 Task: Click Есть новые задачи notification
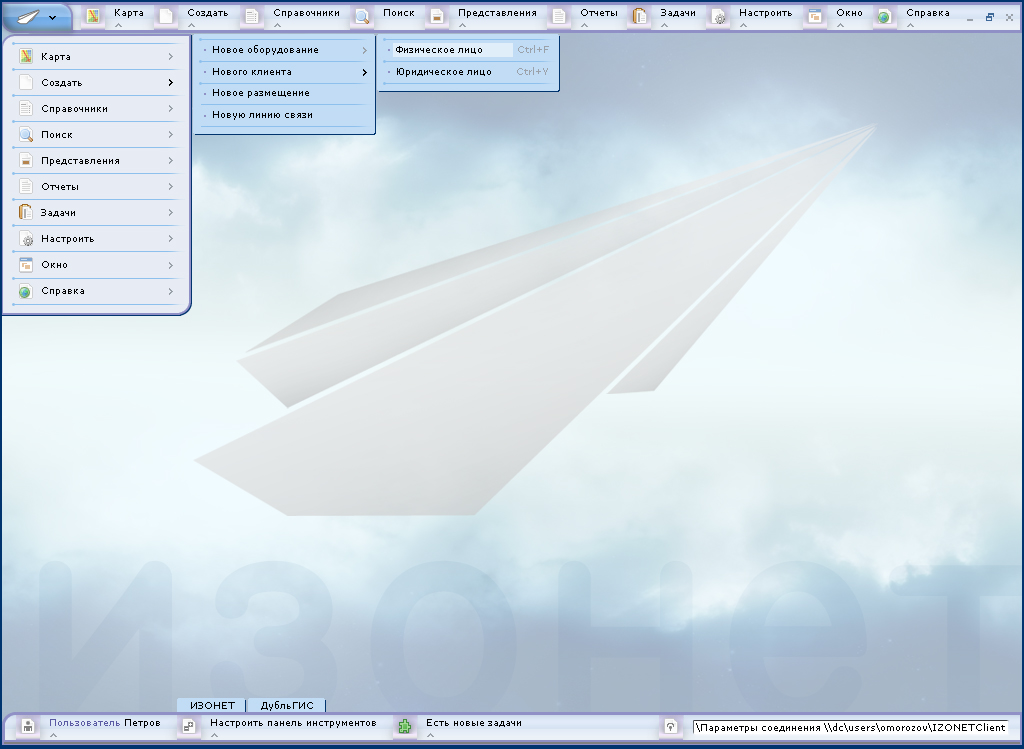pos(473,723)
